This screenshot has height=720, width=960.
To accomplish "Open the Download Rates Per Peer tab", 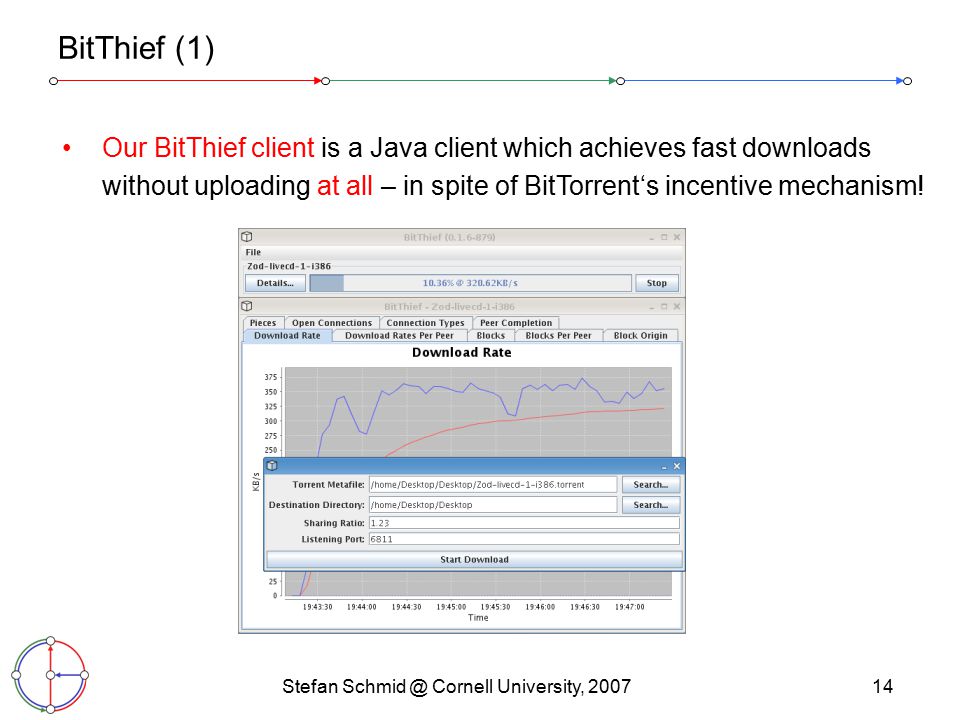I will (399, 336).
